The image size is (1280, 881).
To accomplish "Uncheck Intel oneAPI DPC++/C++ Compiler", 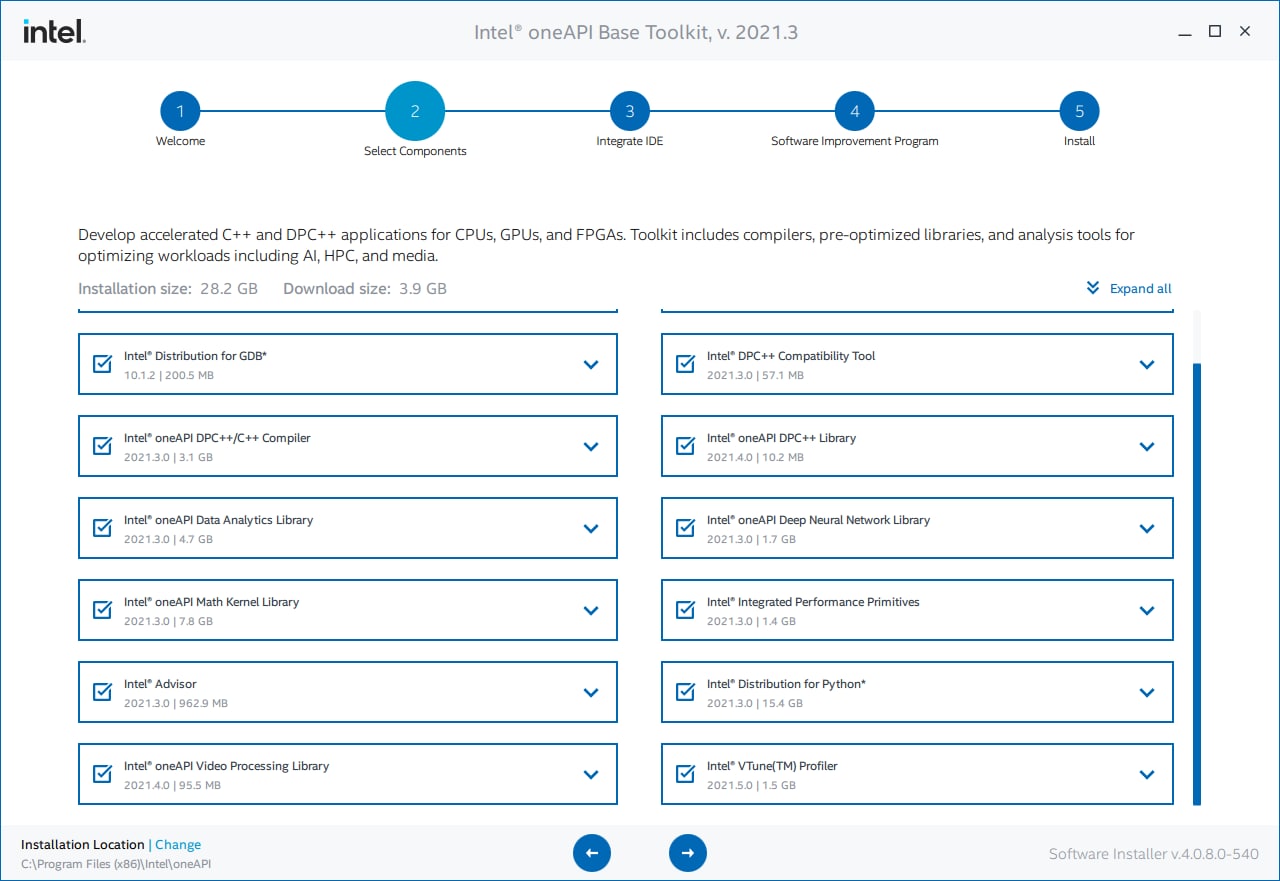I will [x=102, y=446].
